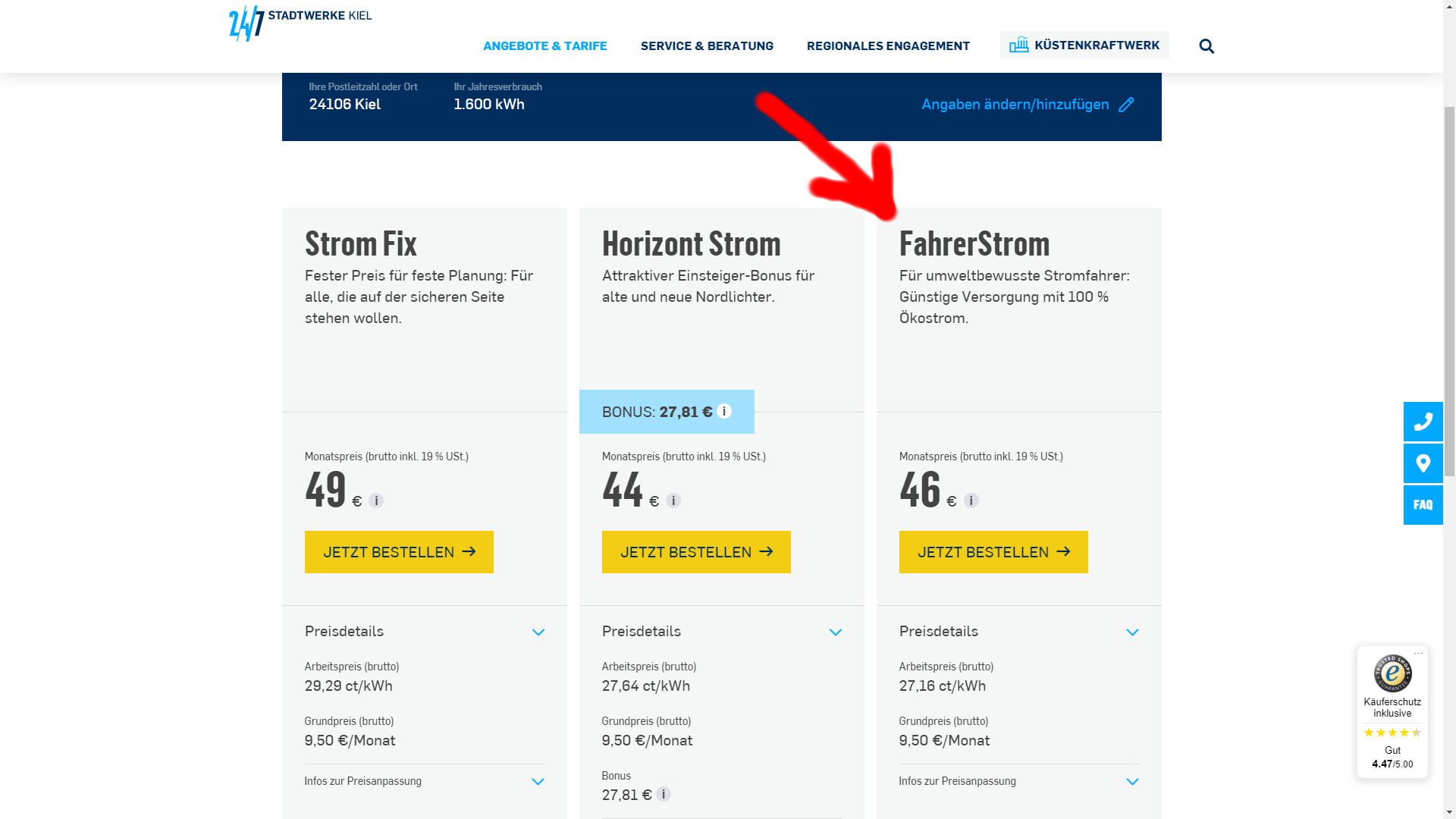Click info icon next to bonus banner
This screenshot has height=819, width=1456.
pyautogui.click(x=724, y=411)
